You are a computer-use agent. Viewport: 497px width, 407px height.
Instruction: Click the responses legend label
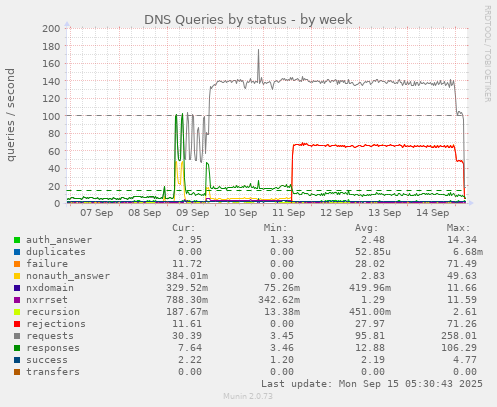53,348
